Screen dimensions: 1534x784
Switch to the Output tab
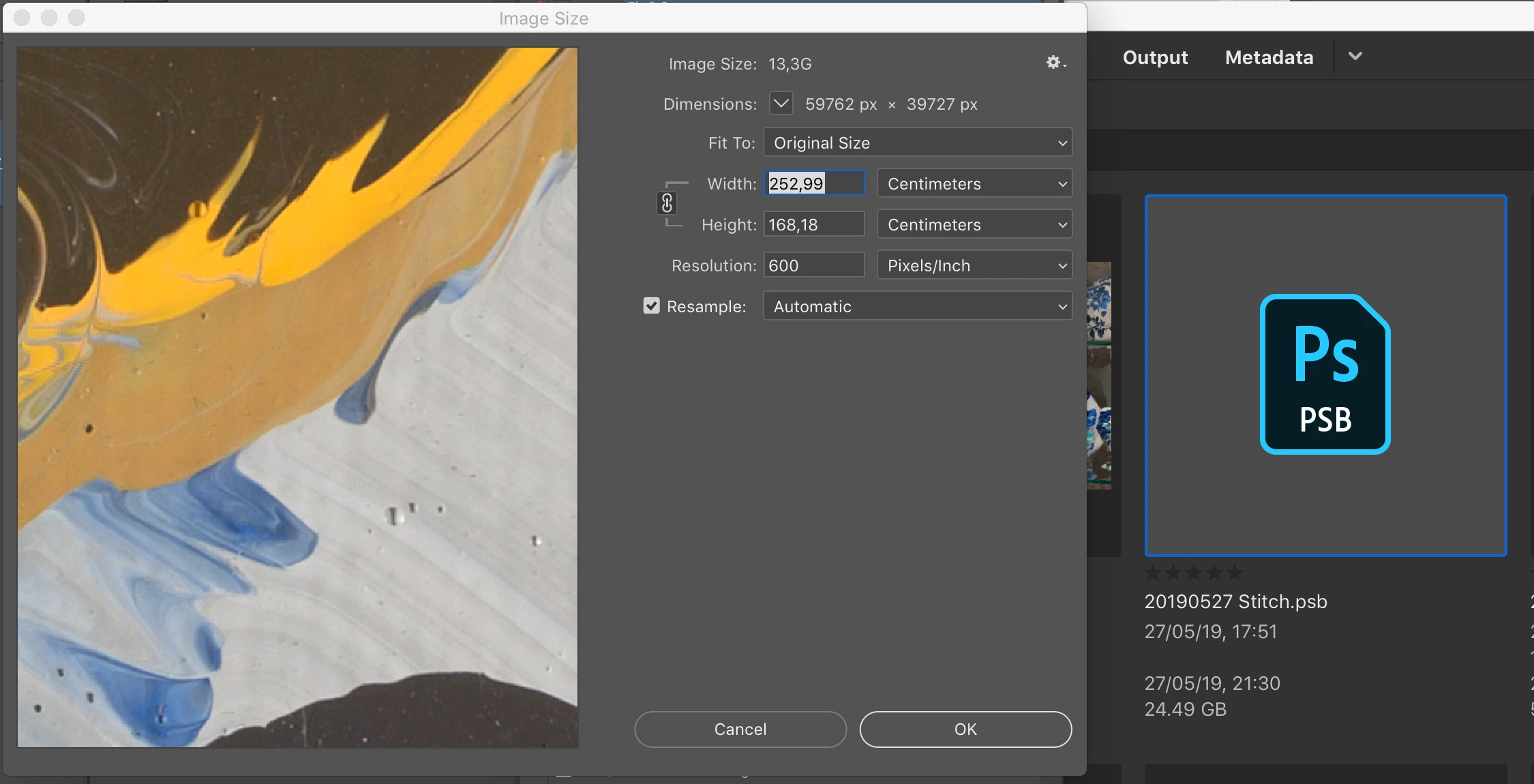pyautogui.click(x=1155, y=57)
